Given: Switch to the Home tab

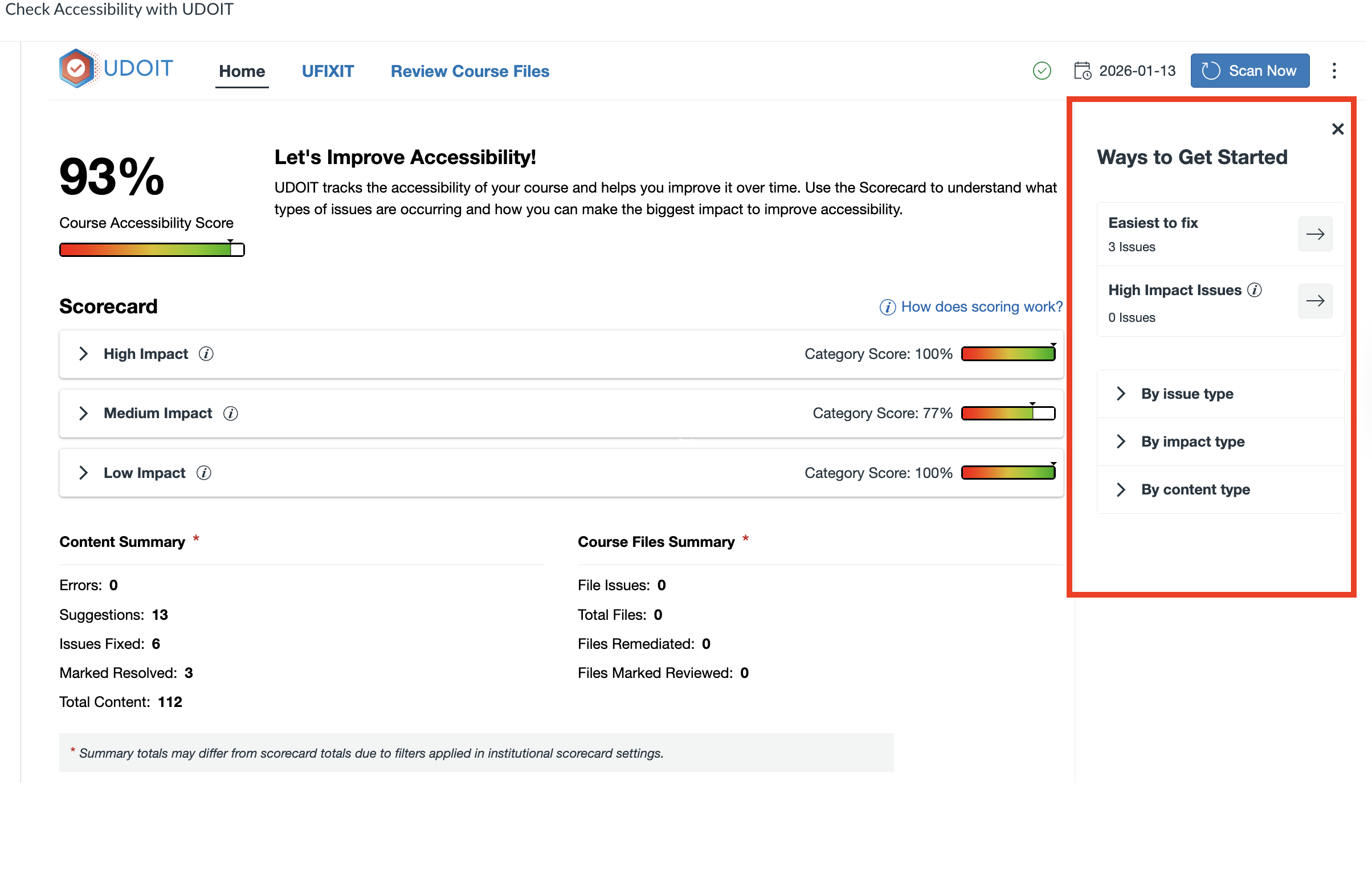Looking at the screenshot, I should pyautogui.click(x=242, y=71).
